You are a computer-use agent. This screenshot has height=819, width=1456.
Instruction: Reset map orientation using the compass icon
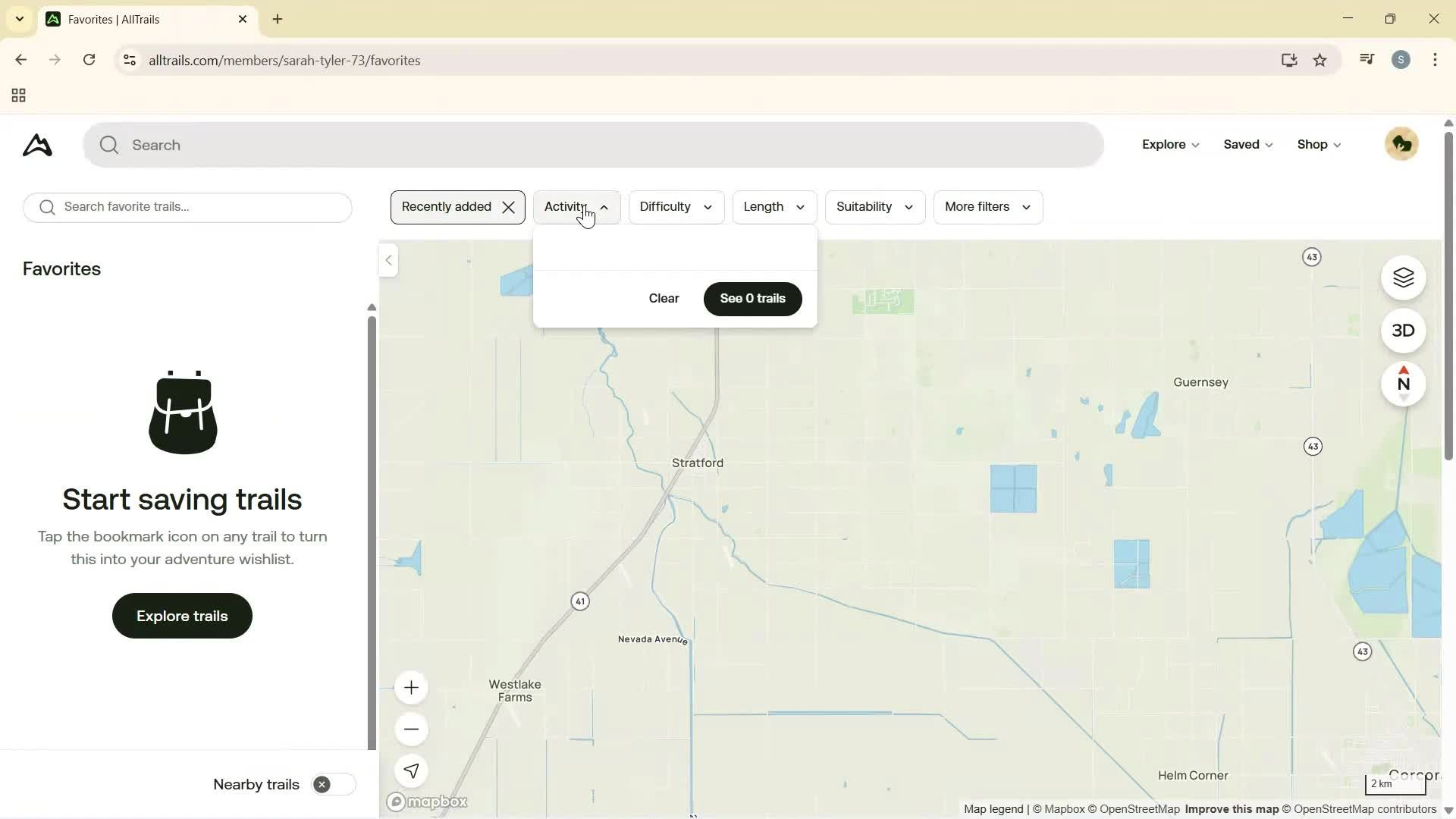coord(1404,384)
